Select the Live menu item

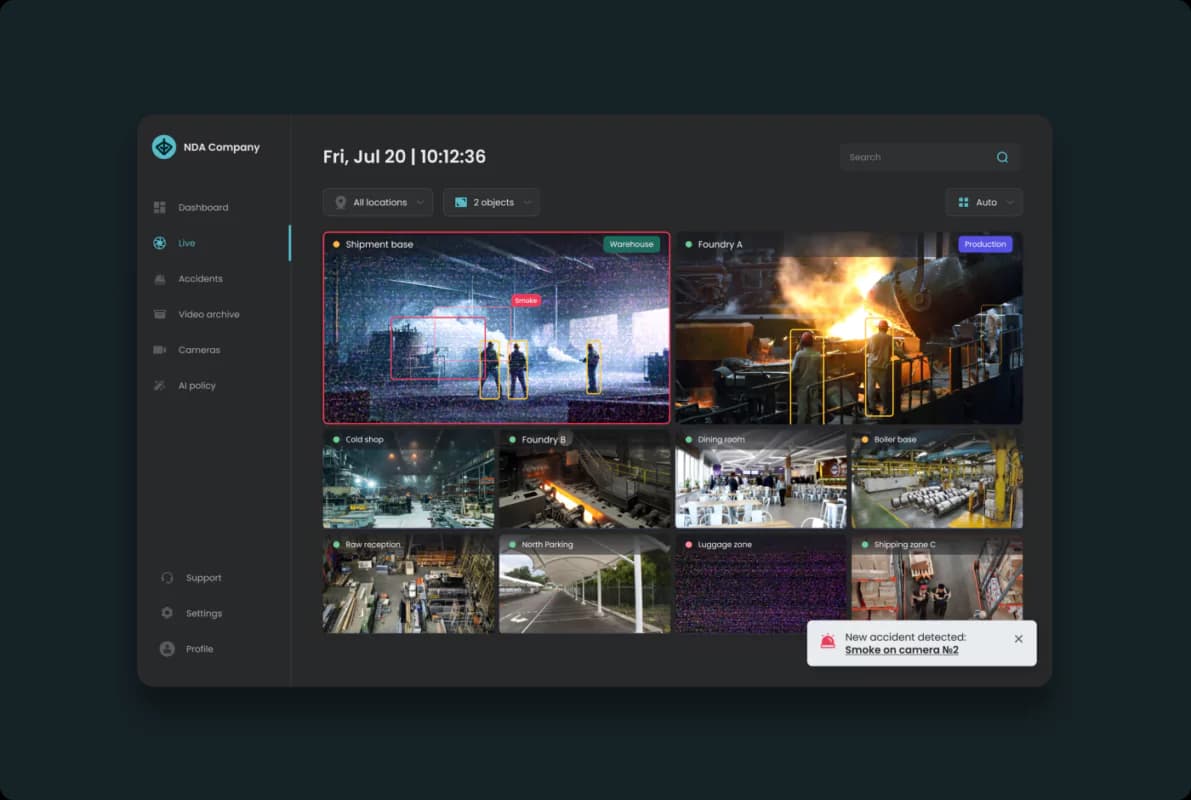(187, 243)
